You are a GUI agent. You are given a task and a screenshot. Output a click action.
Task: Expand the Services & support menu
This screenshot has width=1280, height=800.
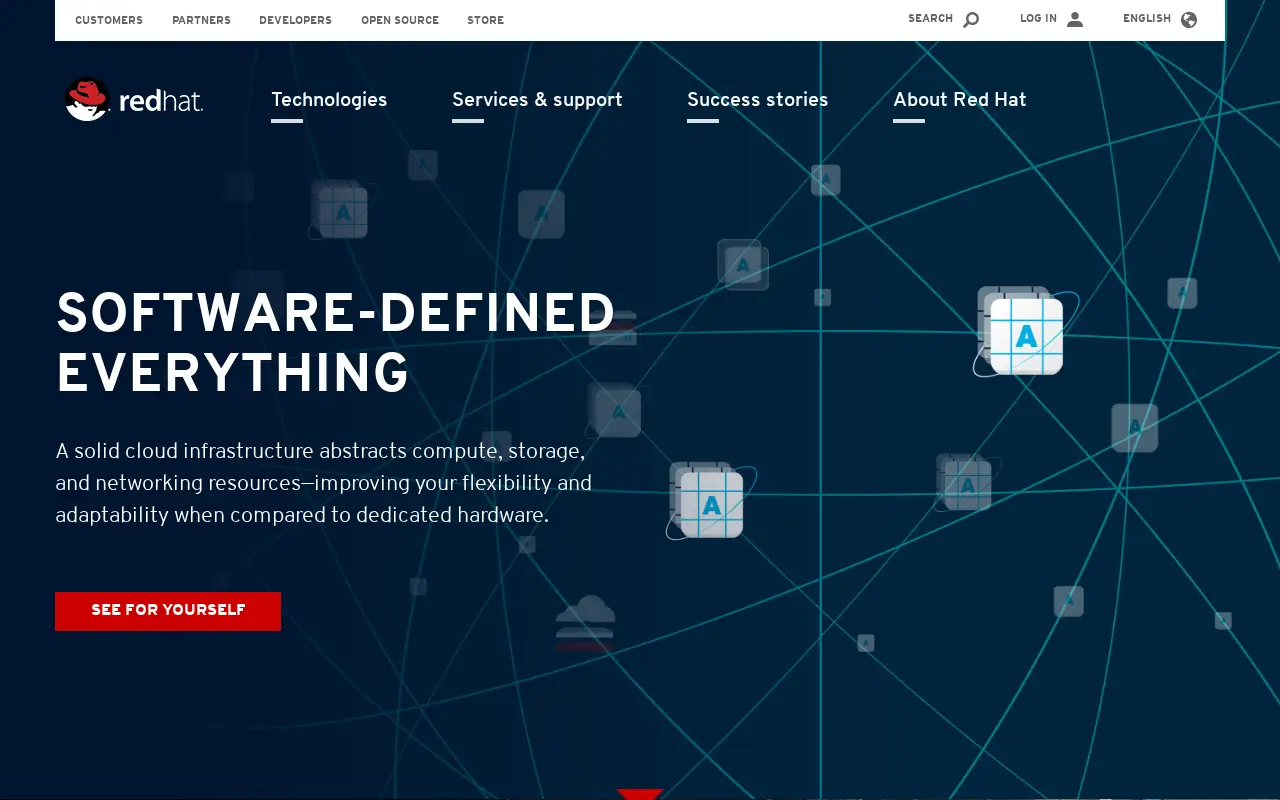tap(537, 100)
